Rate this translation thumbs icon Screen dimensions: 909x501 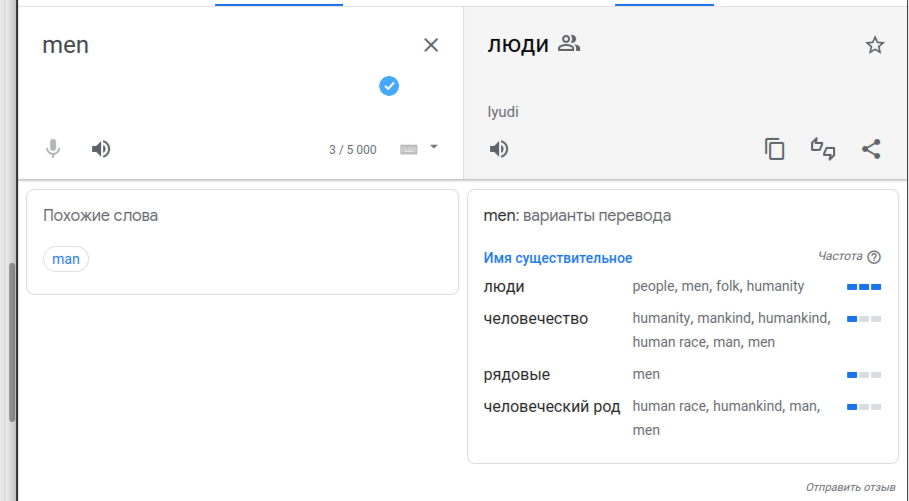pyautogui.click(x=823, y=149)
